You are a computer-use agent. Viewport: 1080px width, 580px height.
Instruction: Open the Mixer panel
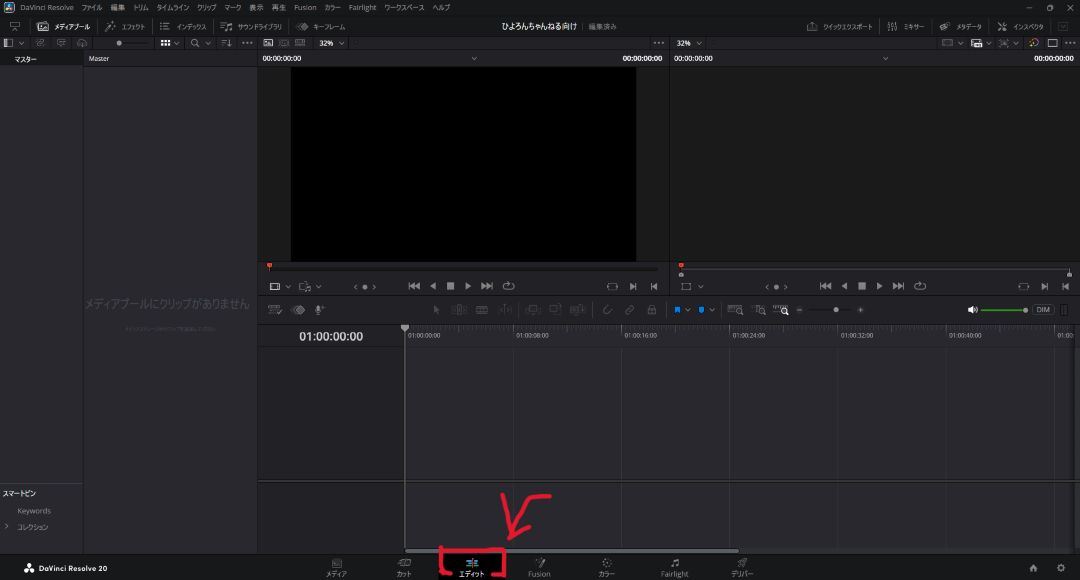[906, 26]
